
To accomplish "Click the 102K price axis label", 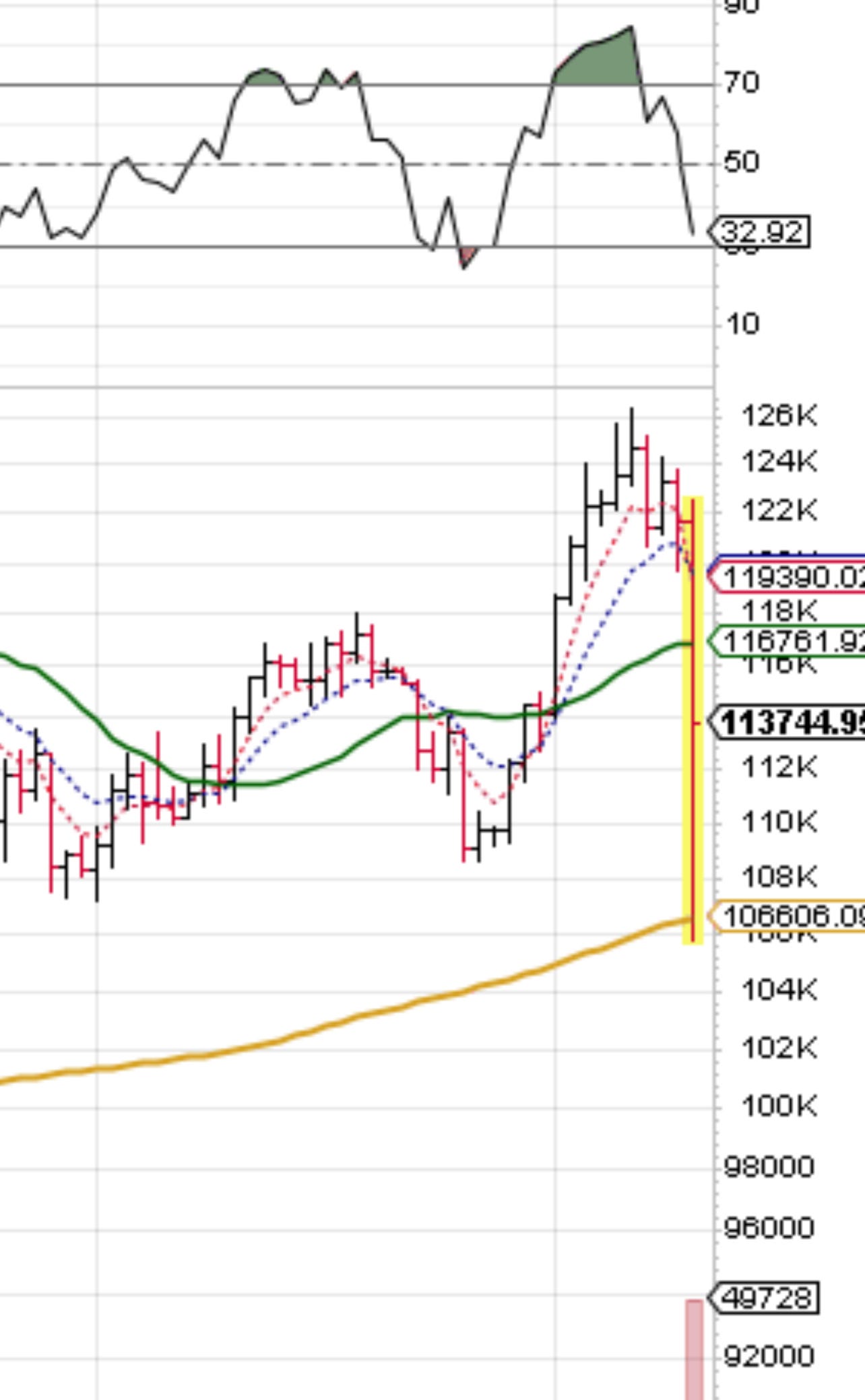I will tap(779, 1048).
